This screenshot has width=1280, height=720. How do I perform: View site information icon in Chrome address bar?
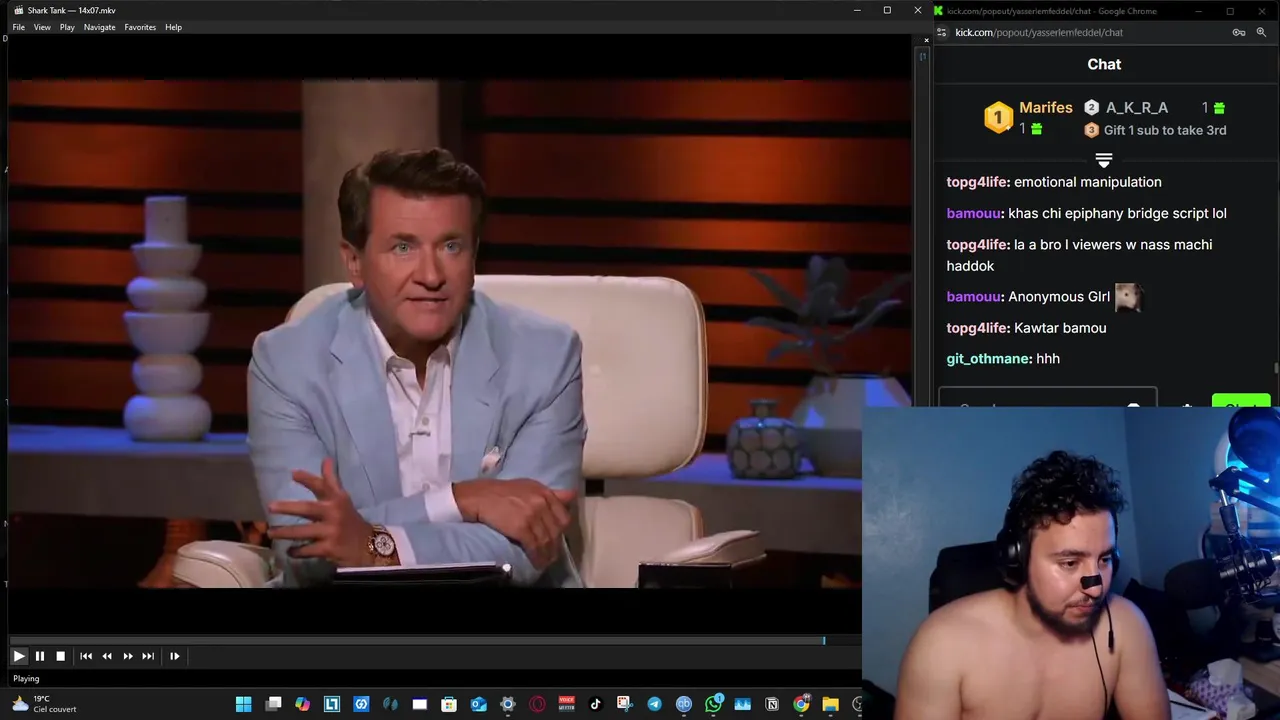point(941,32)
